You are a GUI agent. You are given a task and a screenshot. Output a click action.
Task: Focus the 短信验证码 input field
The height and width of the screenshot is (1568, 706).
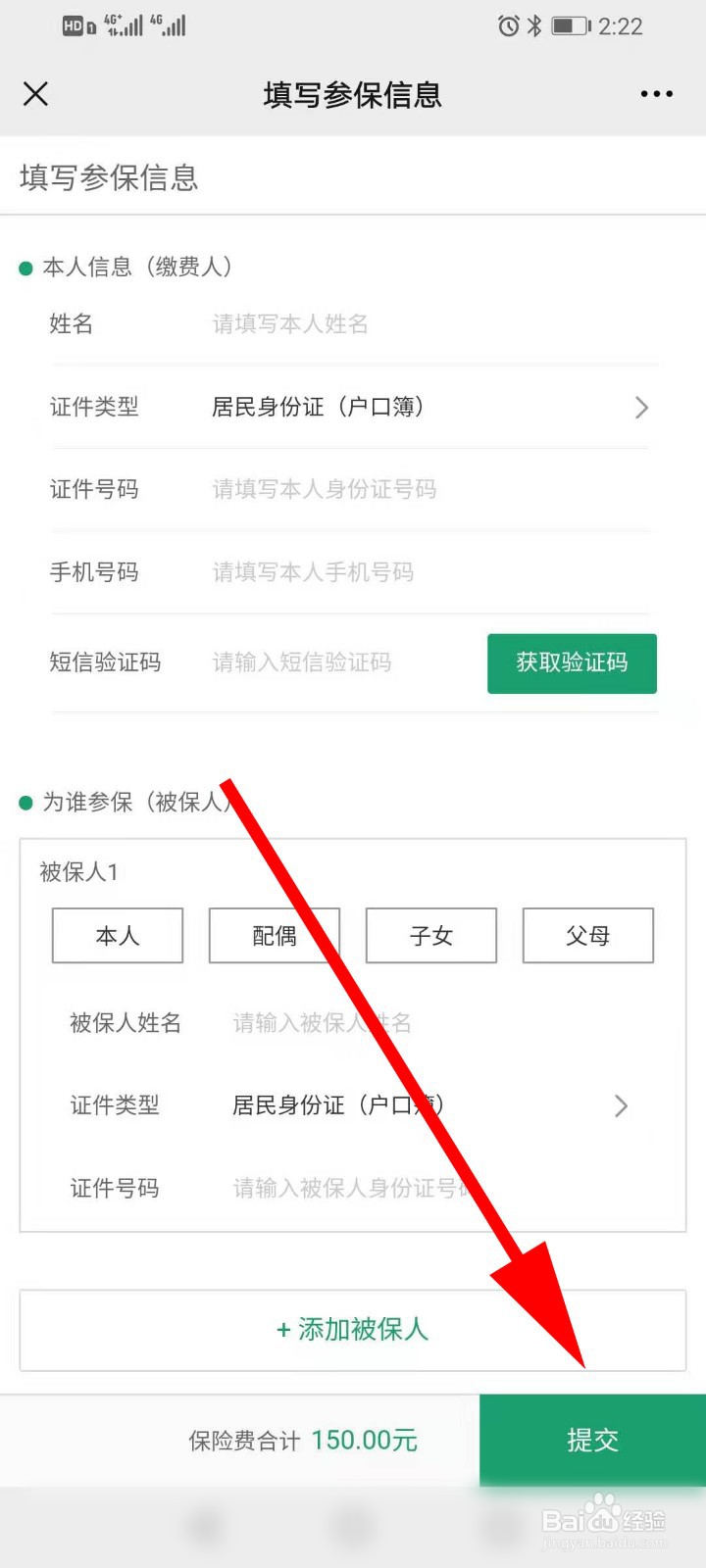pos(343,663)
